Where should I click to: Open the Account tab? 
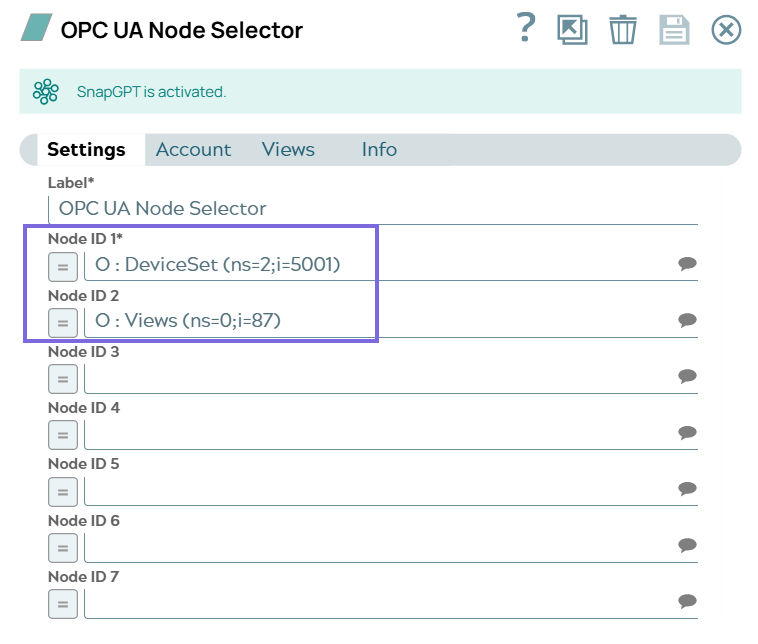coord(193,149)
